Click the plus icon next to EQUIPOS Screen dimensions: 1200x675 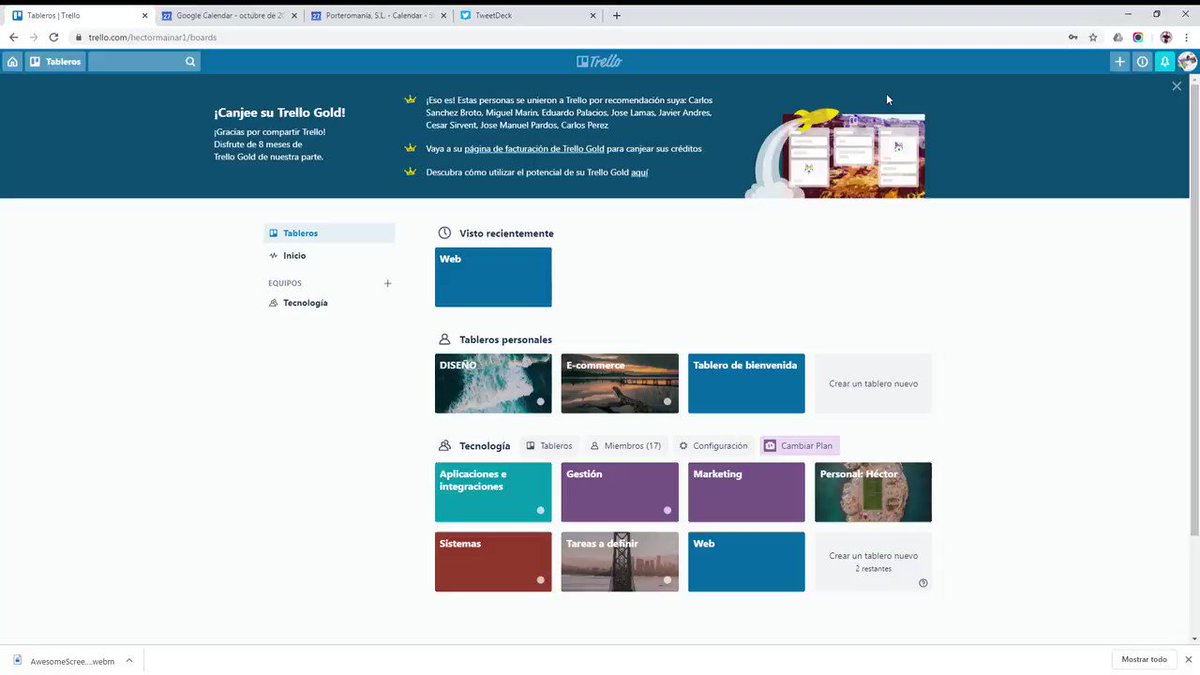pyautogui.click(x=388, y=283)
